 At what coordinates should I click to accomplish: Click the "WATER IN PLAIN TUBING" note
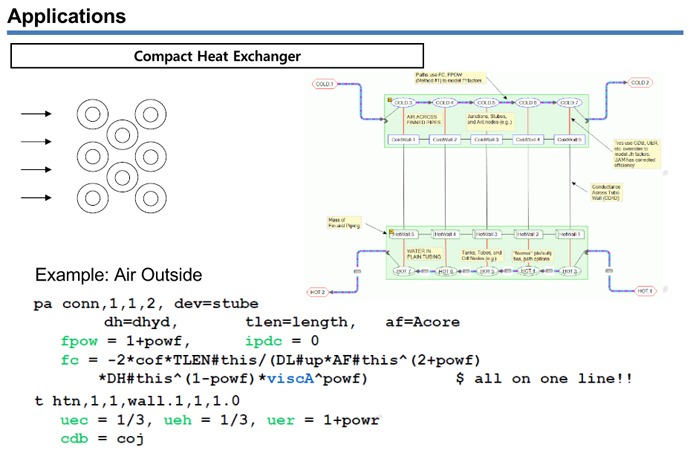pyautogui.click(x=424, y=254)
